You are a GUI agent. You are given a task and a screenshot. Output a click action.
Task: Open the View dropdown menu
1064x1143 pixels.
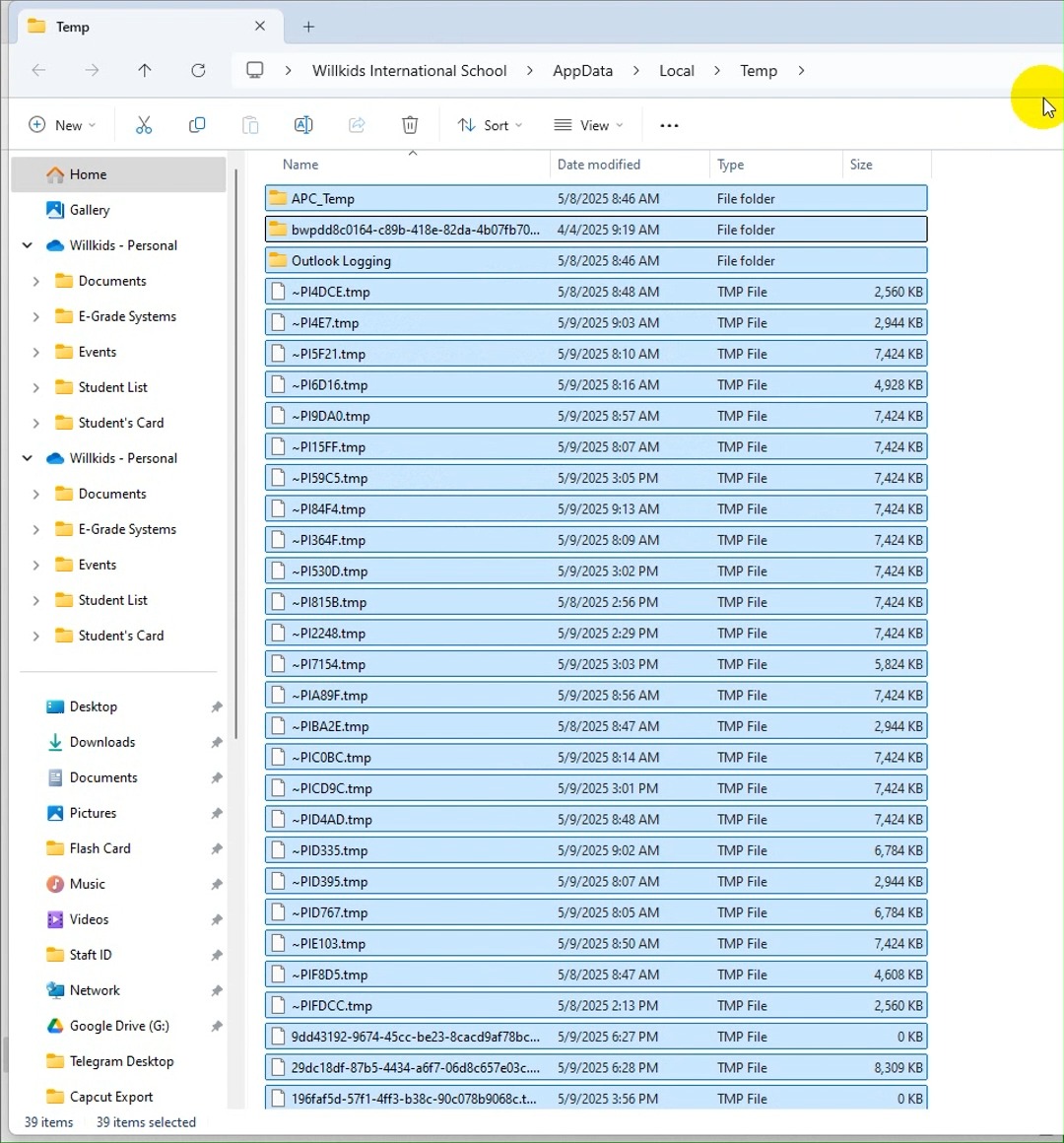(x=588, y=125)
